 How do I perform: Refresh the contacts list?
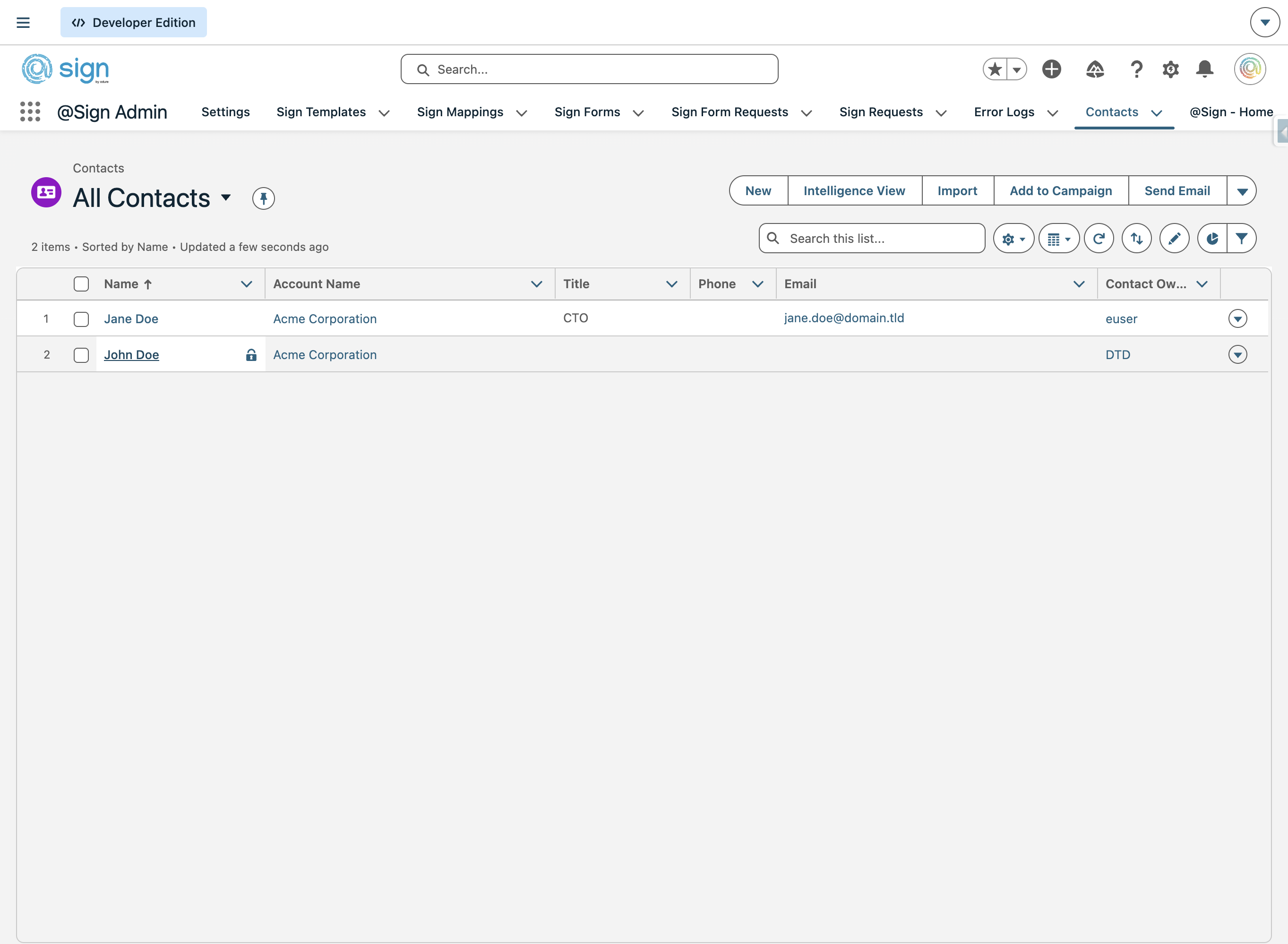point(1098,239)
